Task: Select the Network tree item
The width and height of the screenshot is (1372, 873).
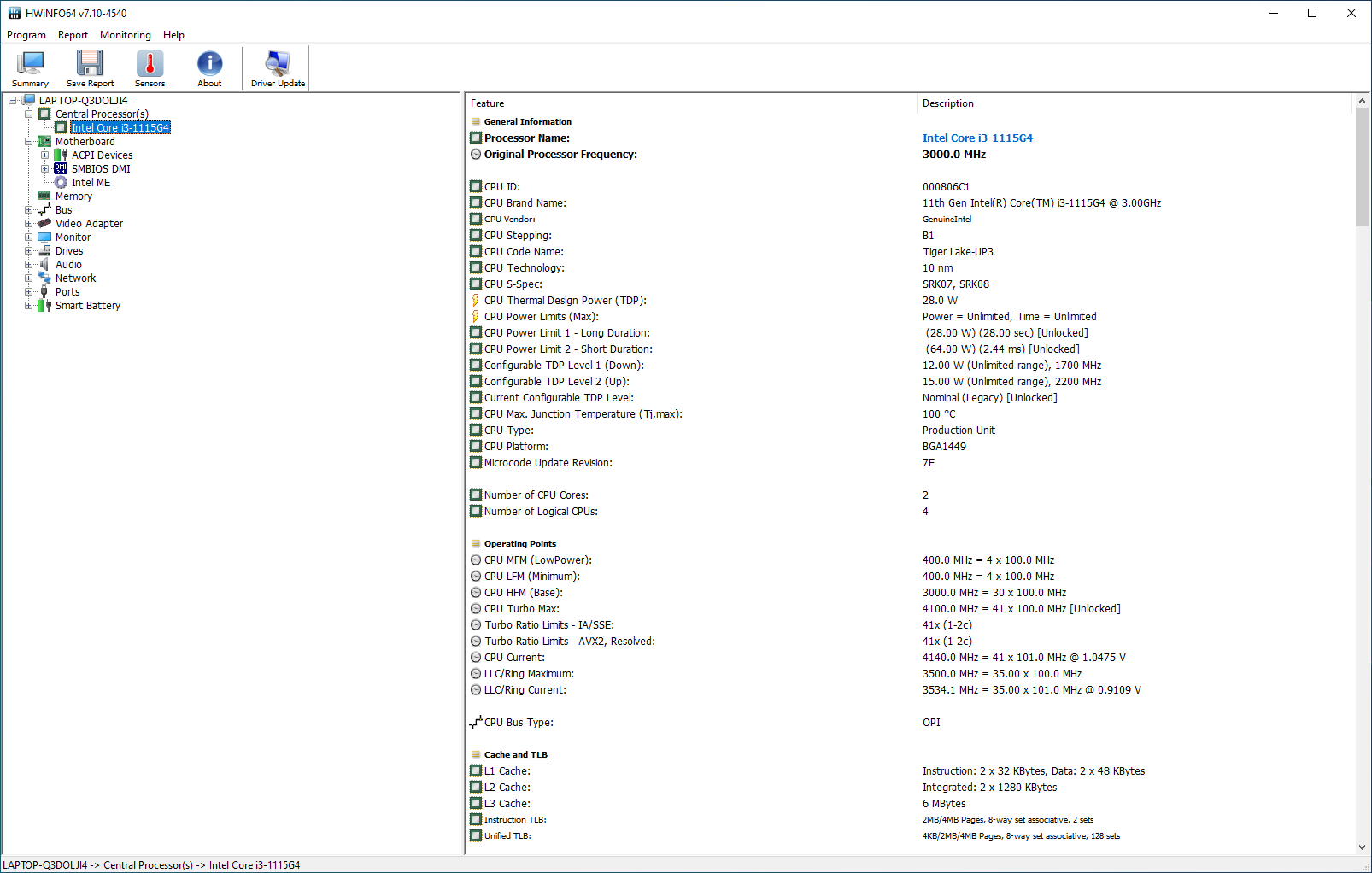Action: click(75, 278)
